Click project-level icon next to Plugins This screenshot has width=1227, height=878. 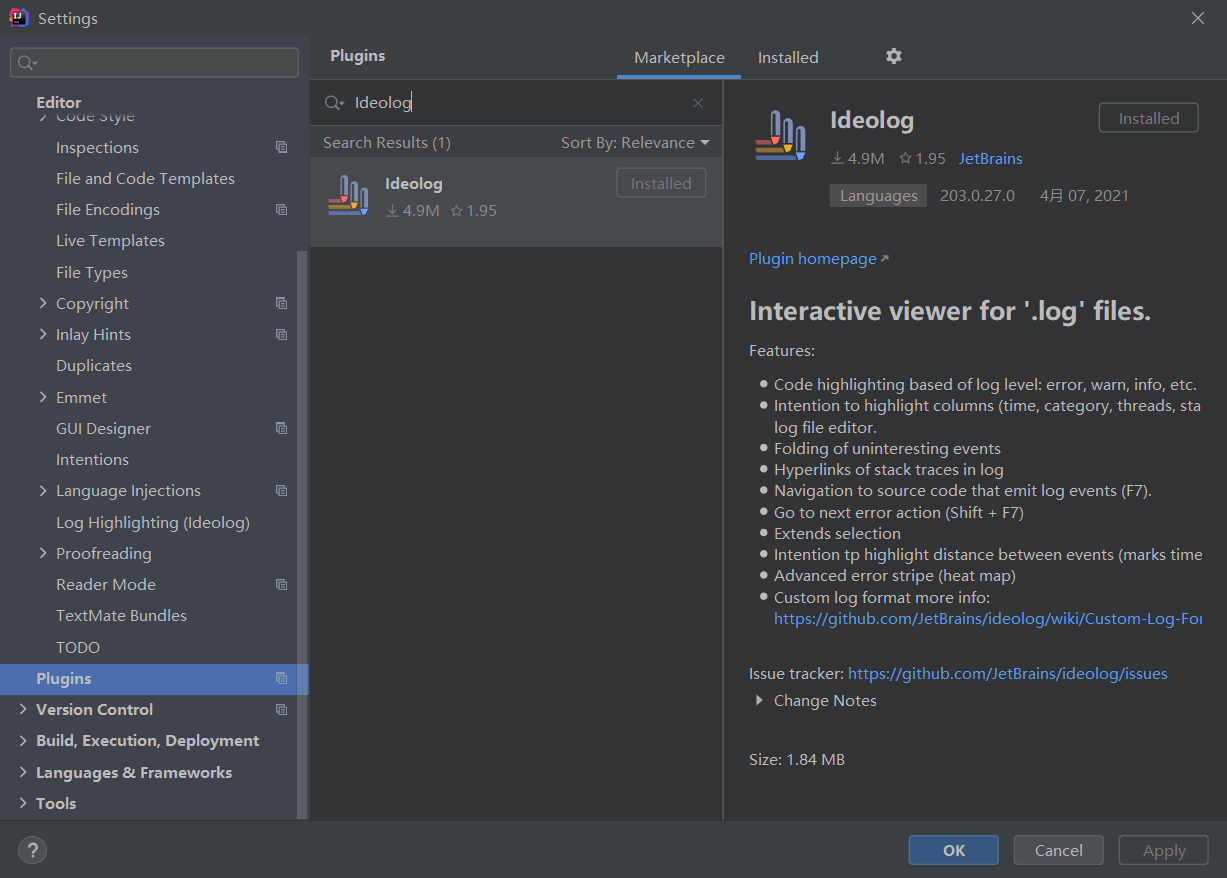pyautogui.click(x=281, y=678)
